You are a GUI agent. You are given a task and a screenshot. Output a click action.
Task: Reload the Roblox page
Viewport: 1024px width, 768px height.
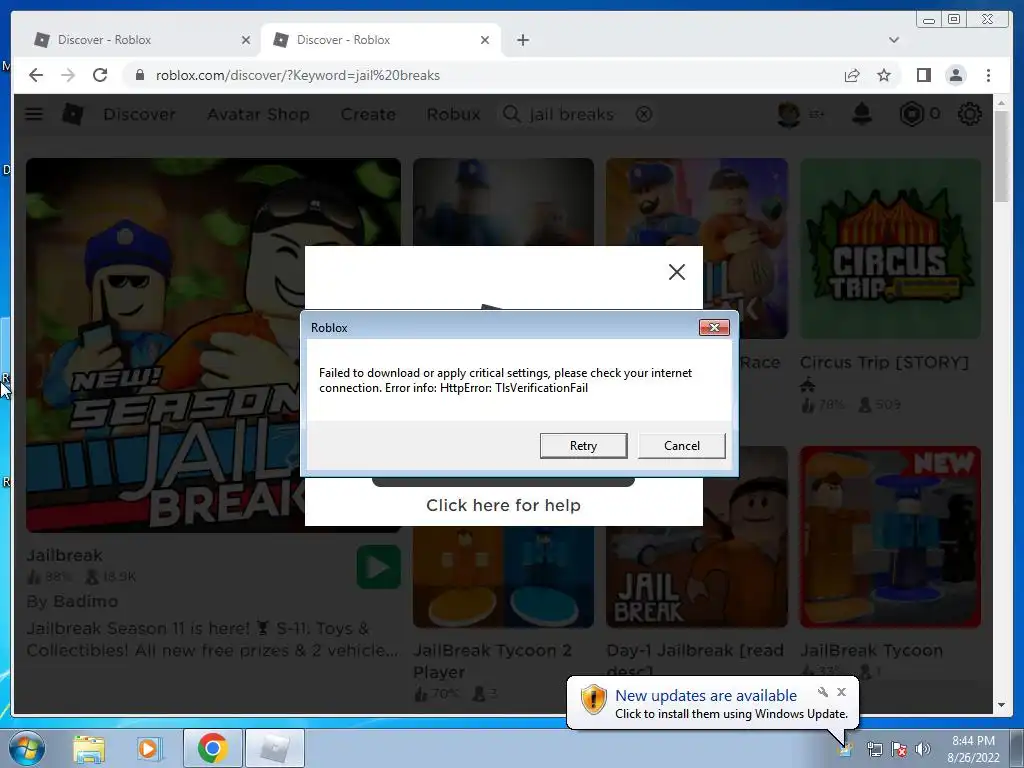(100, 75)
